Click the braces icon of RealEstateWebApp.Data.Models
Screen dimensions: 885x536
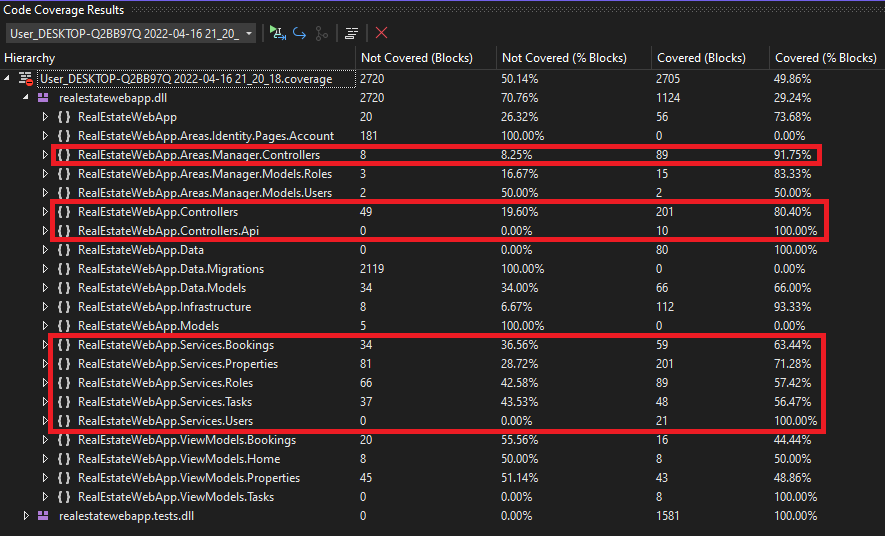[x=64, y=288]
